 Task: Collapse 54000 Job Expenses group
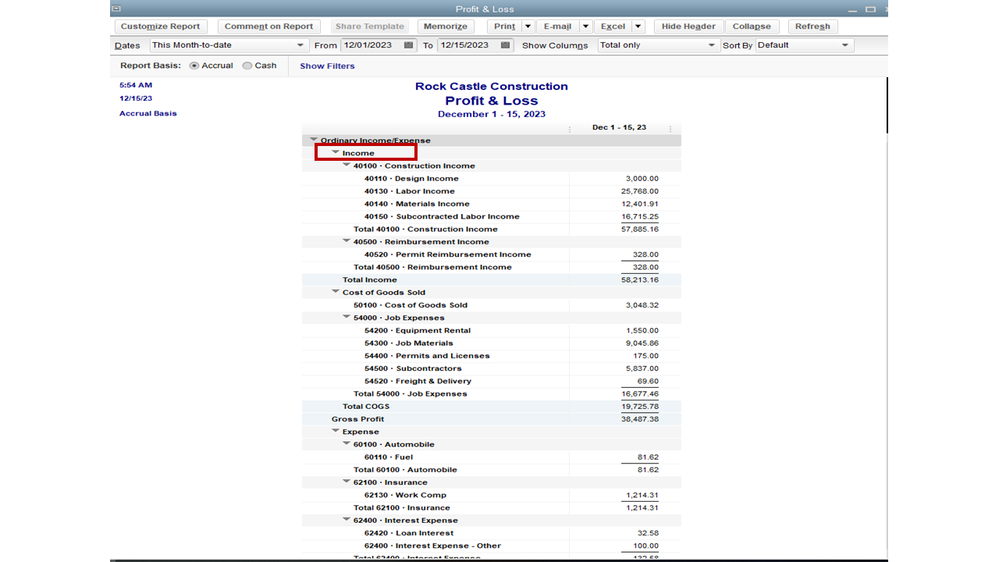(346, 317)
